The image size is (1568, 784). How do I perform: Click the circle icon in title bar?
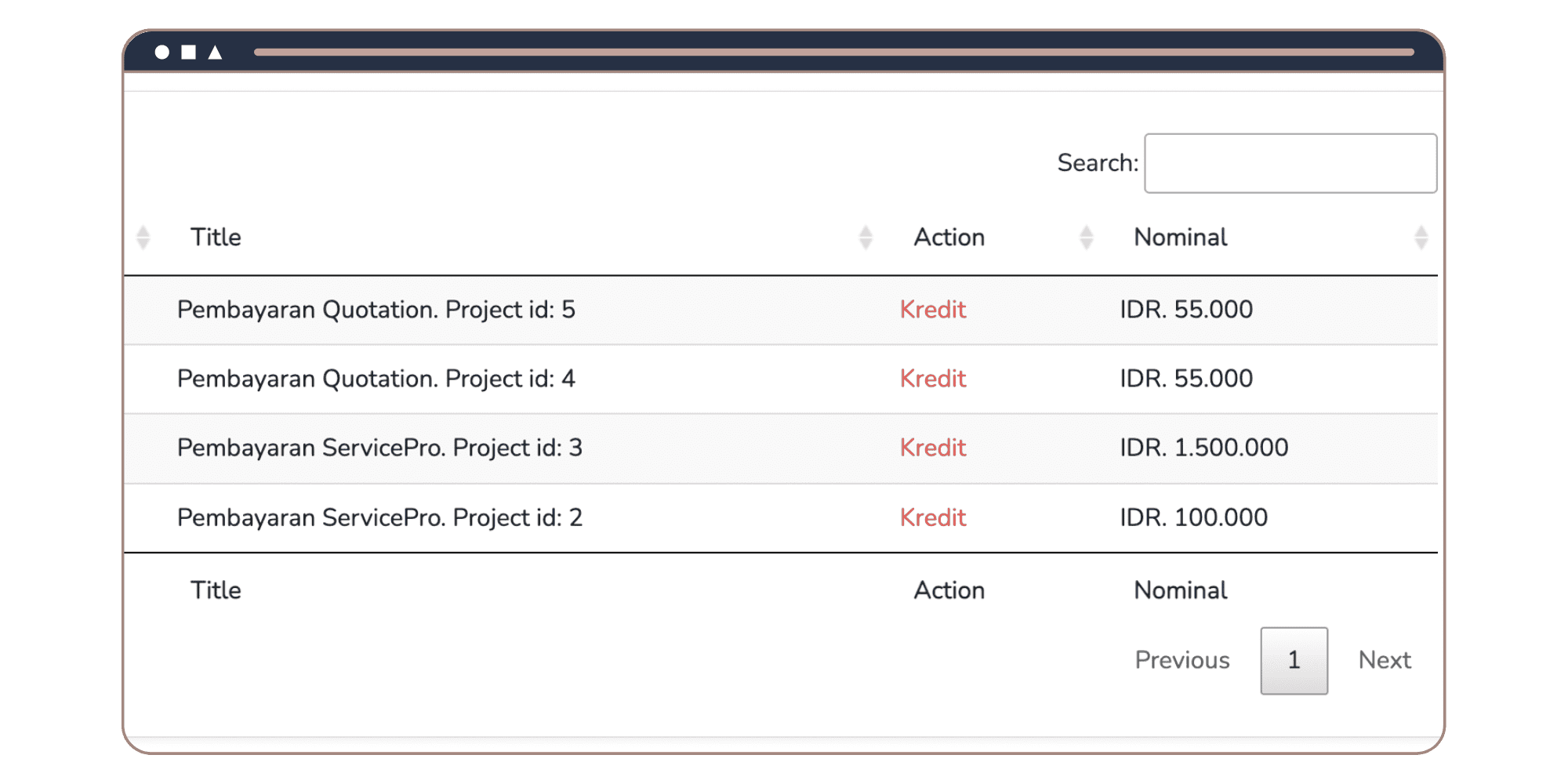click(x=162, y=53)
